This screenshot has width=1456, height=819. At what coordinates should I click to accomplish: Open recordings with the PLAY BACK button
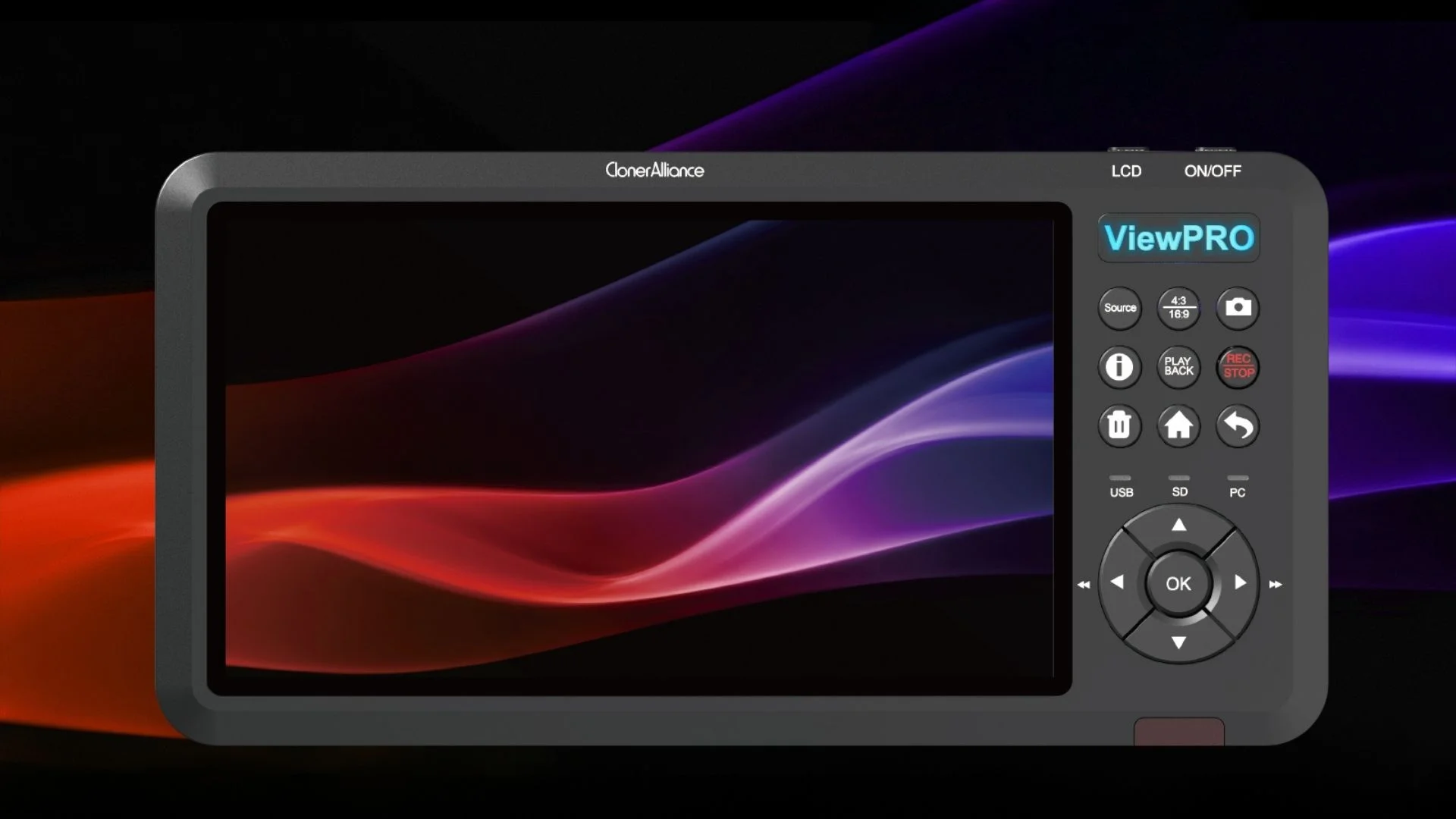point(1178,367)
